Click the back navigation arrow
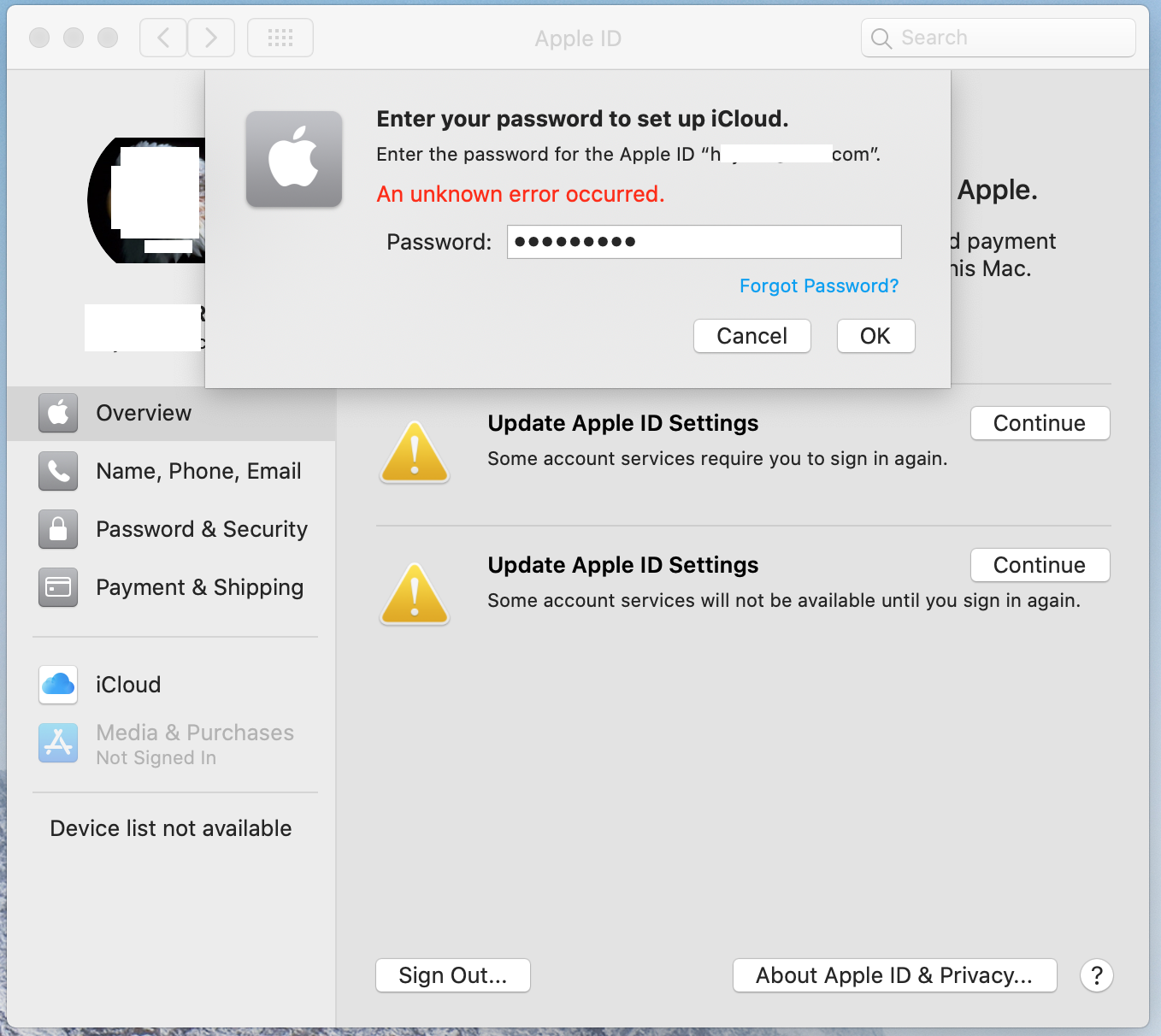 tap(162, 37)
